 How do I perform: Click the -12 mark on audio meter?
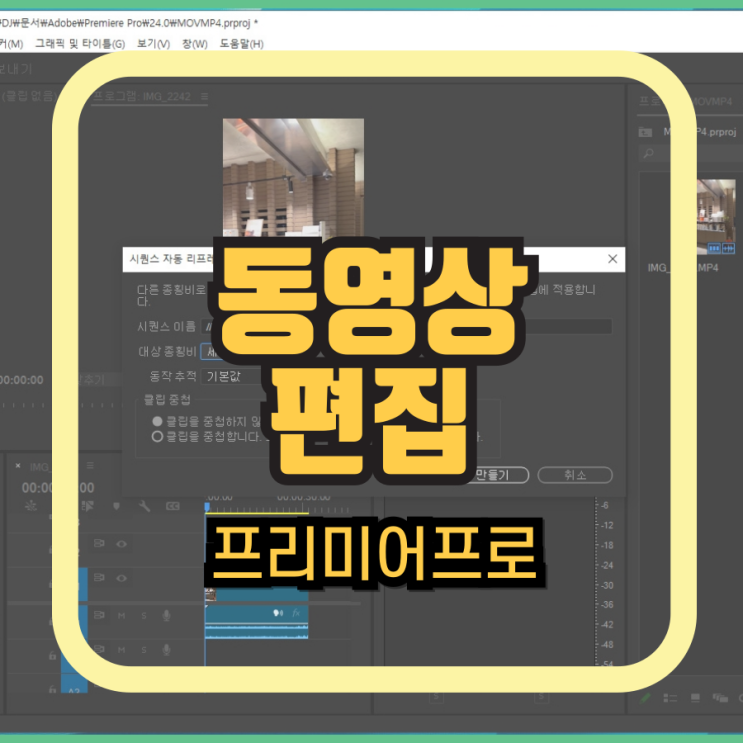[x=607, y=525]
